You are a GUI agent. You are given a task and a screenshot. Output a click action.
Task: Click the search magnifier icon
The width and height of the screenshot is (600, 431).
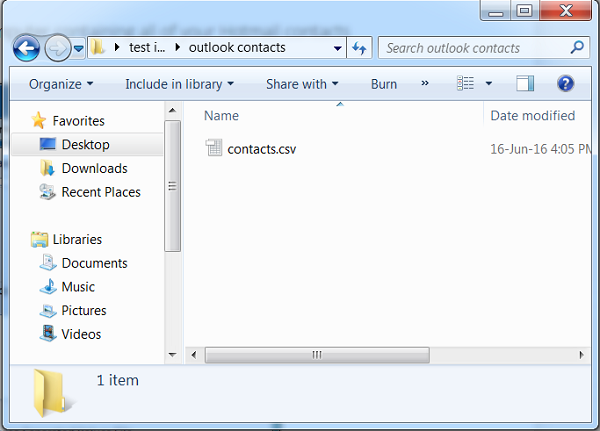point(577,47)
